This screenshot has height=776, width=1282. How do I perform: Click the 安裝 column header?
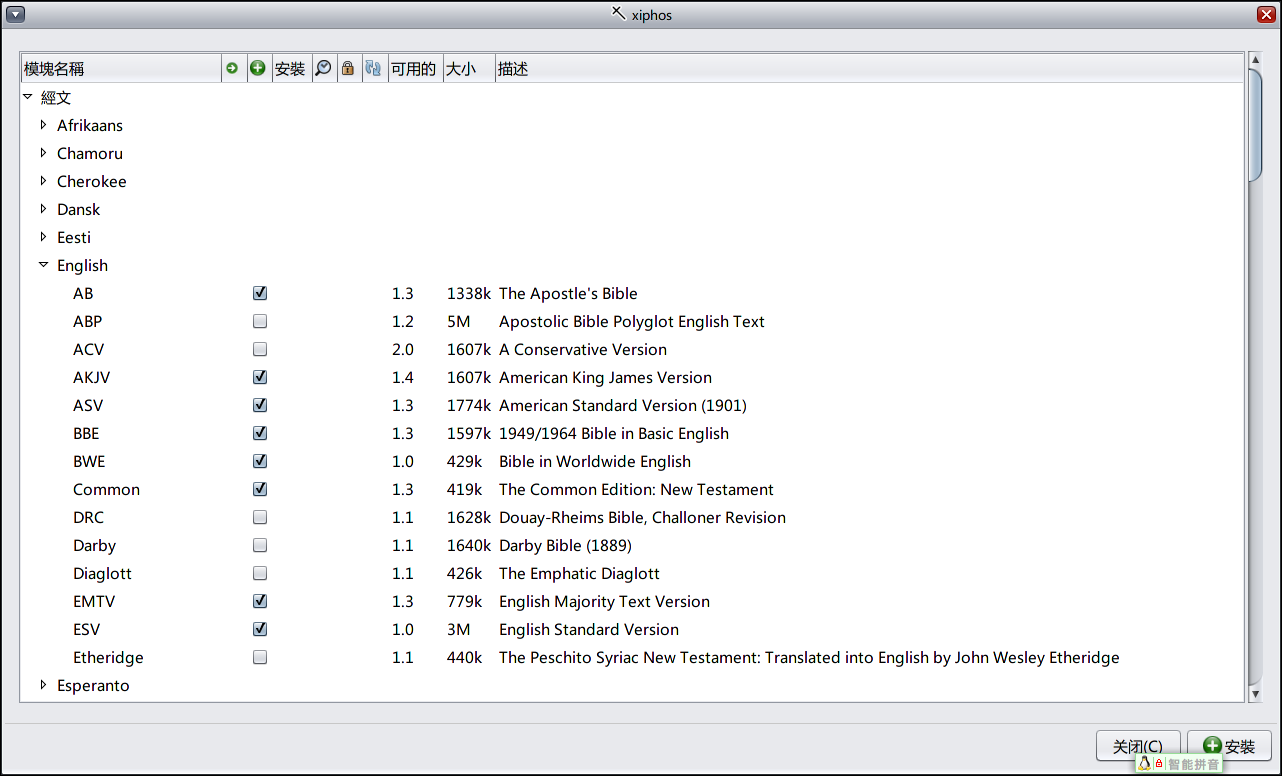pyautogui.click(x=290, y=68)
